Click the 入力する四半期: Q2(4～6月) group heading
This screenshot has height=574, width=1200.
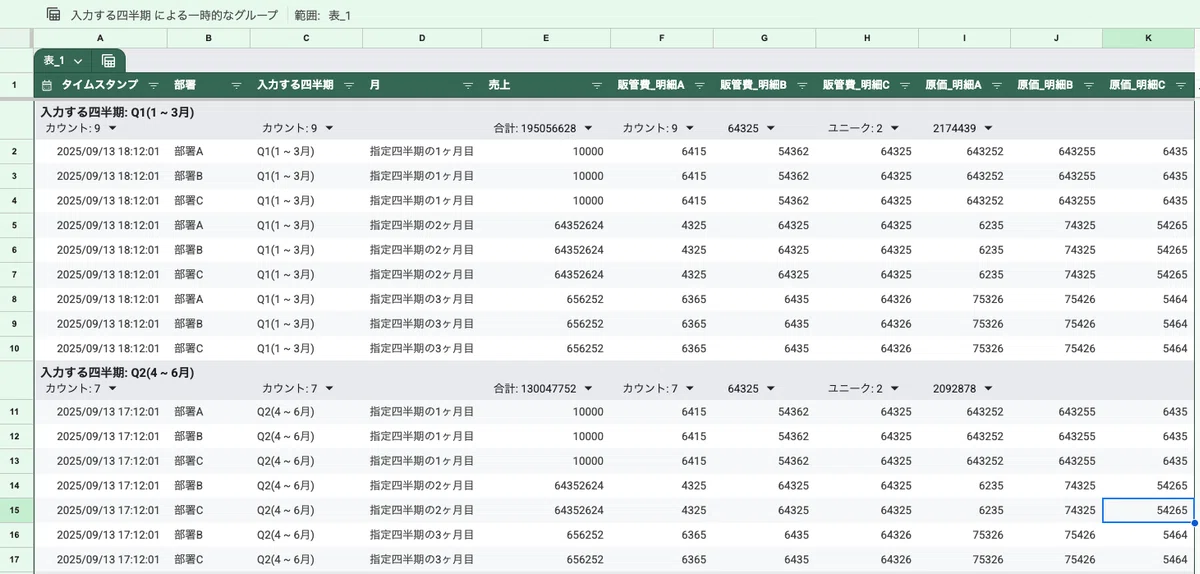[x=117, y=372]
